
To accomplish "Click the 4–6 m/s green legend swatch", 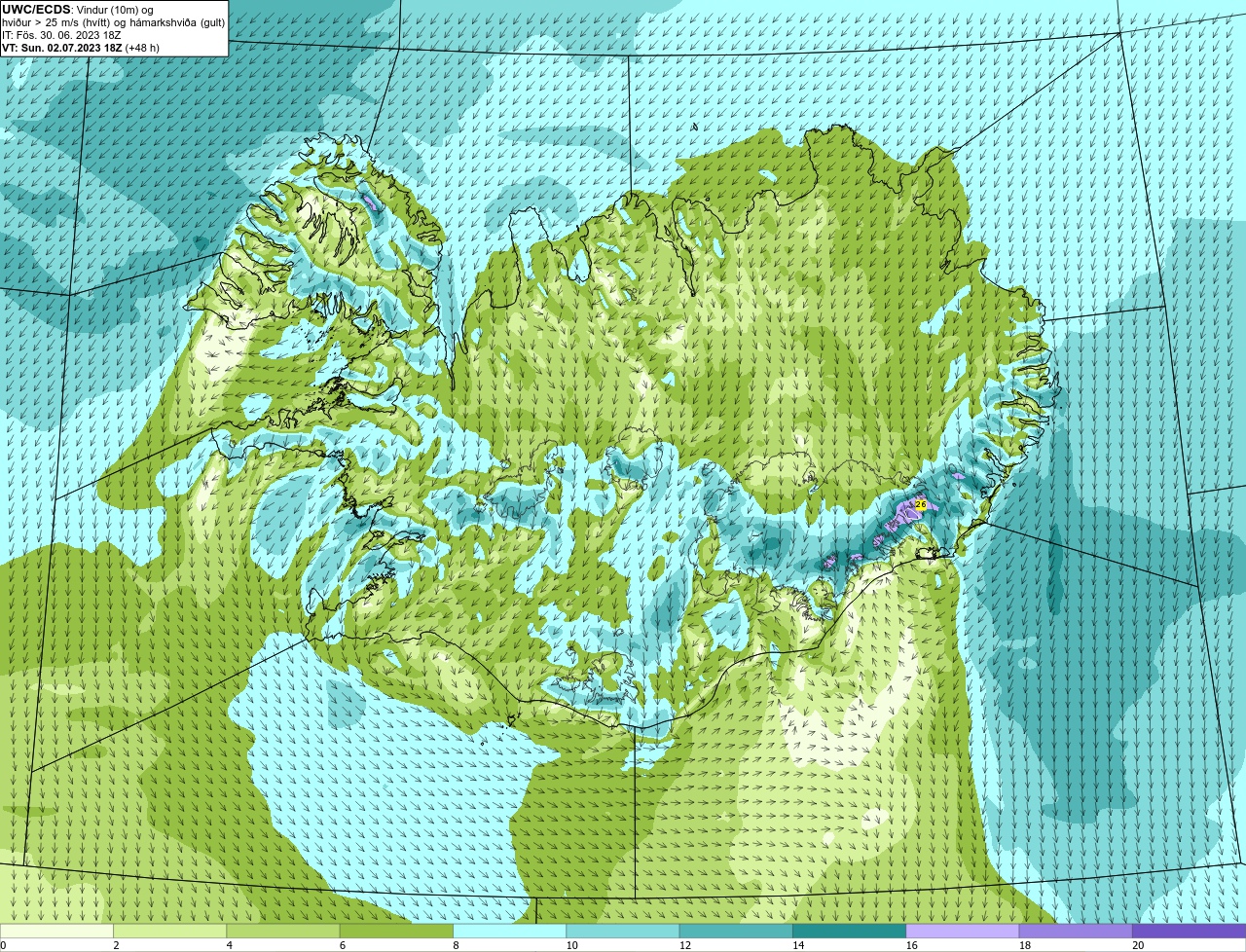I will [283, 931].
